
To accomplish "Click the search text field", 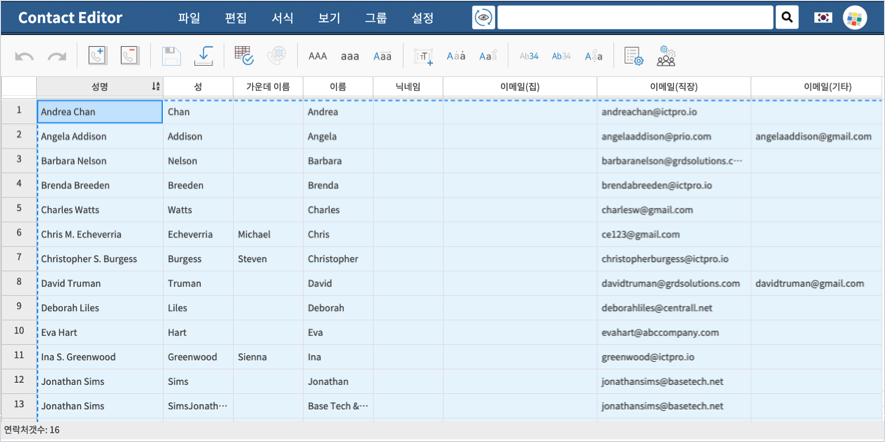I will click(635, 17).
